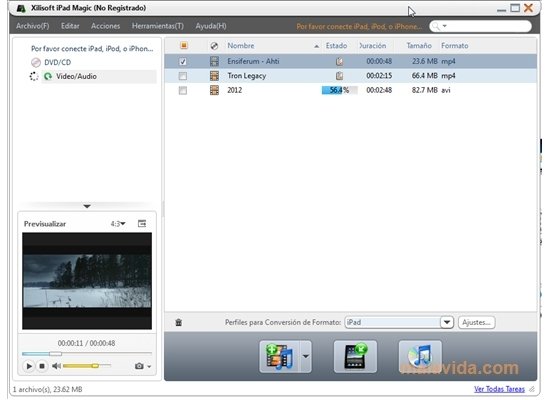The height and width of the screenshot is (400, 550).
Task: Click the 66.4 MB size value
Action: point(425,76)
